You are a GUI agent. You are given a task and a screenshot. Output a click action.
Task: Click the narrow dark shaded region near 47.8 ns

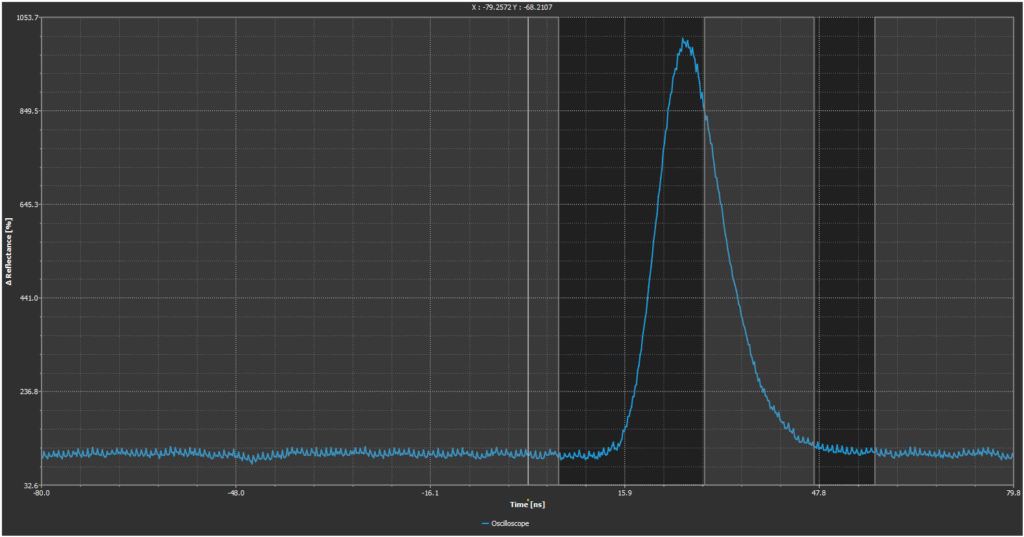845,250
